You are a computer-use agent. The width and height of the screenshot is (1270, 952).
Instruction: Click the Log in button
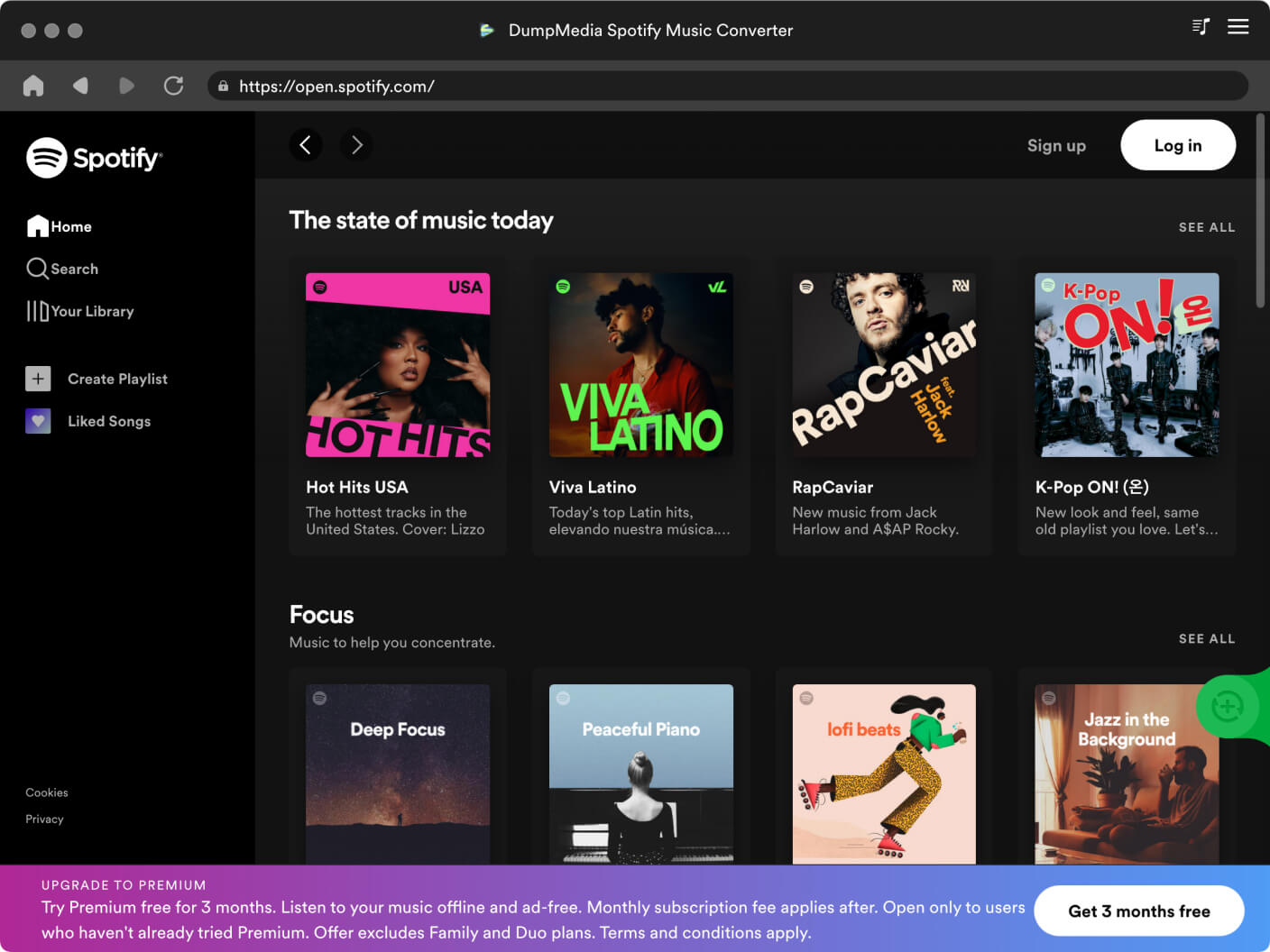click(x=1178, y=145)
